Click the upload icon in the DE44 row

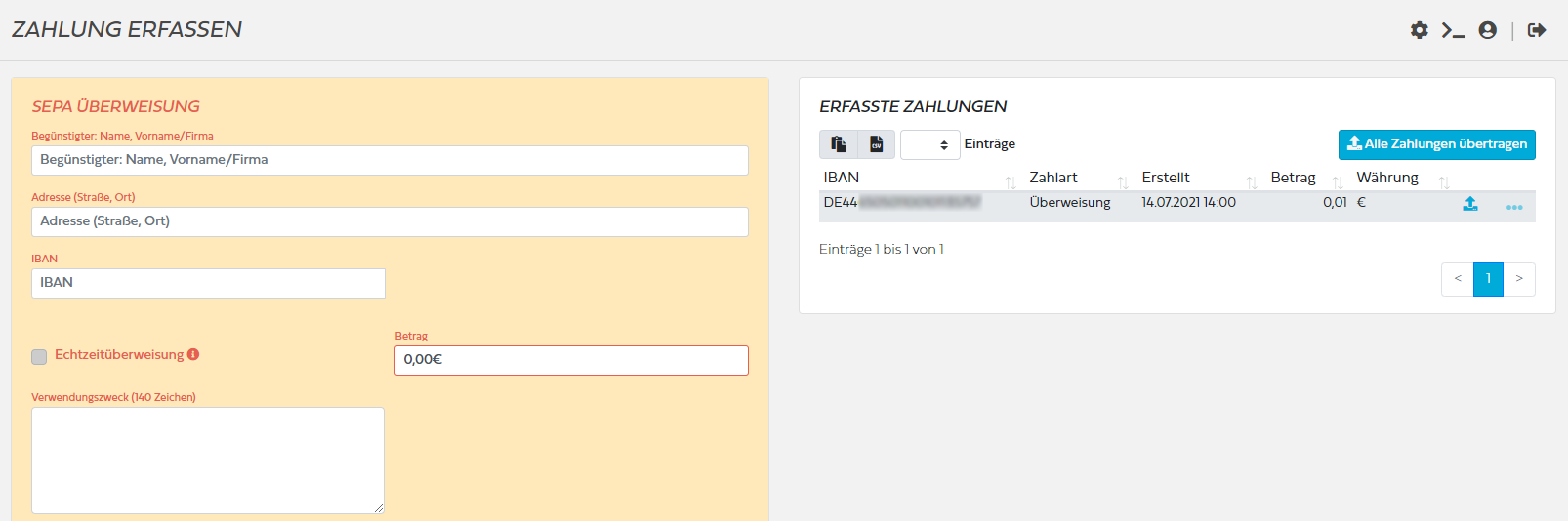[x=1470, y=204]
